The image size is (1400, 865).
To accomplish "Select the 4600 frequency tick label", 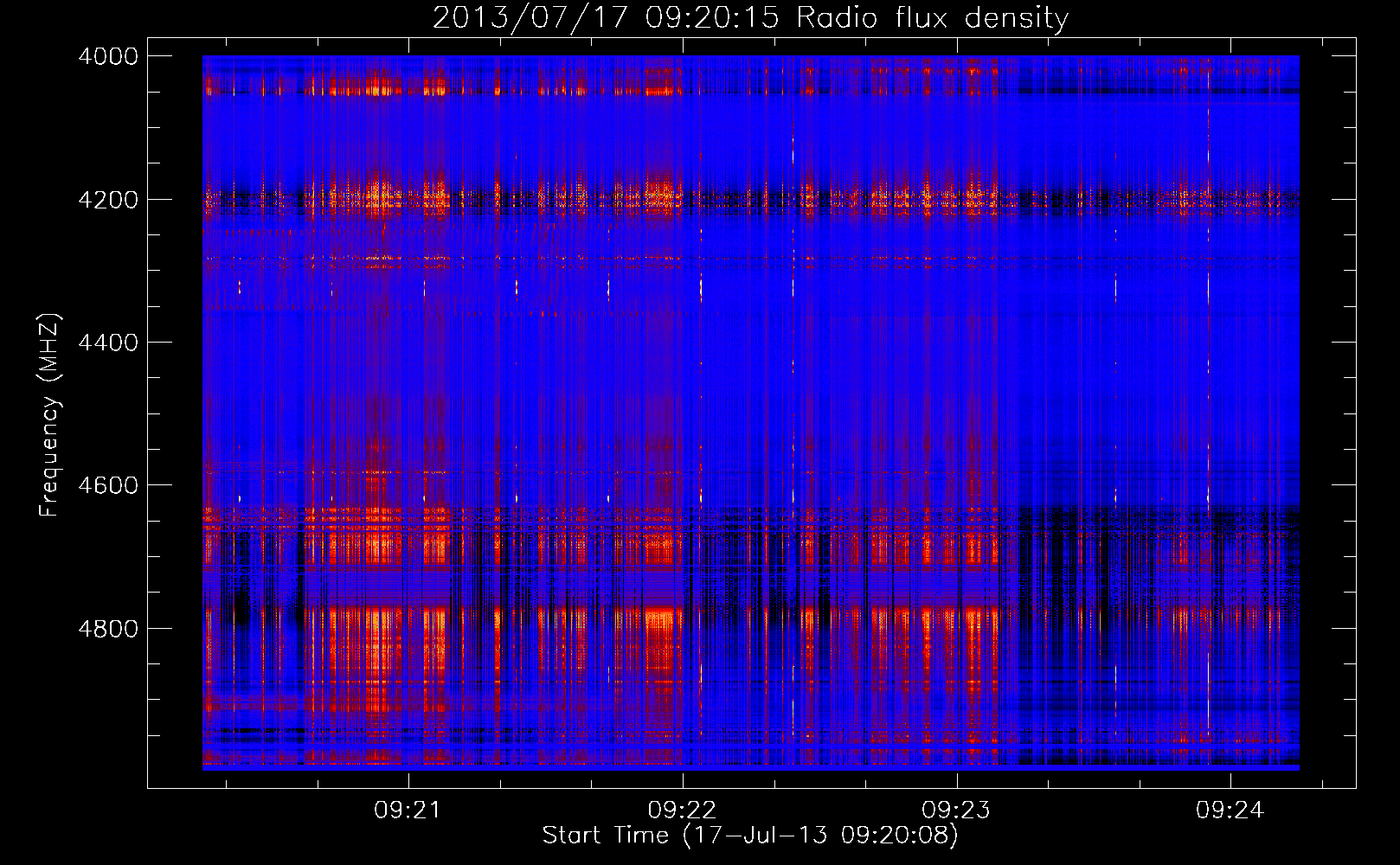I will point(108,485).
